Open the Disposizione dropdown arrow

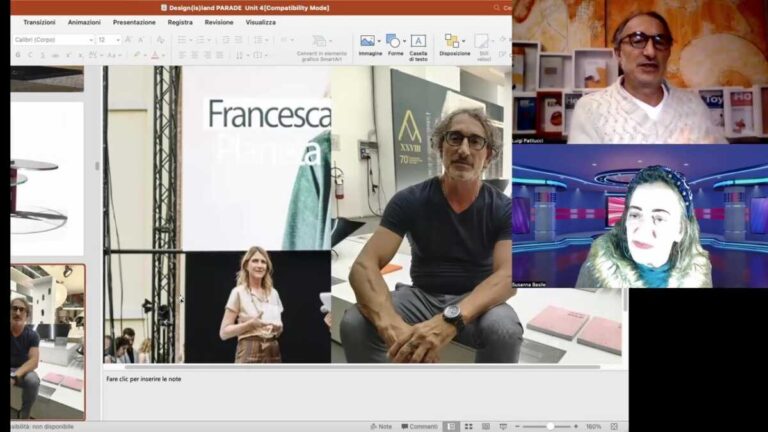pos(464,41)
